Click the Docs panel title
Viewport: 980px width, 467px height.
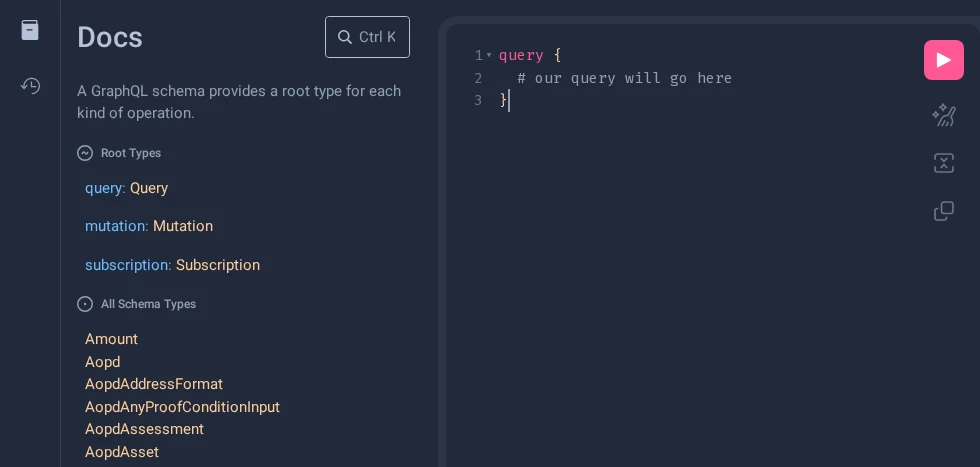[x=110, y=38]
